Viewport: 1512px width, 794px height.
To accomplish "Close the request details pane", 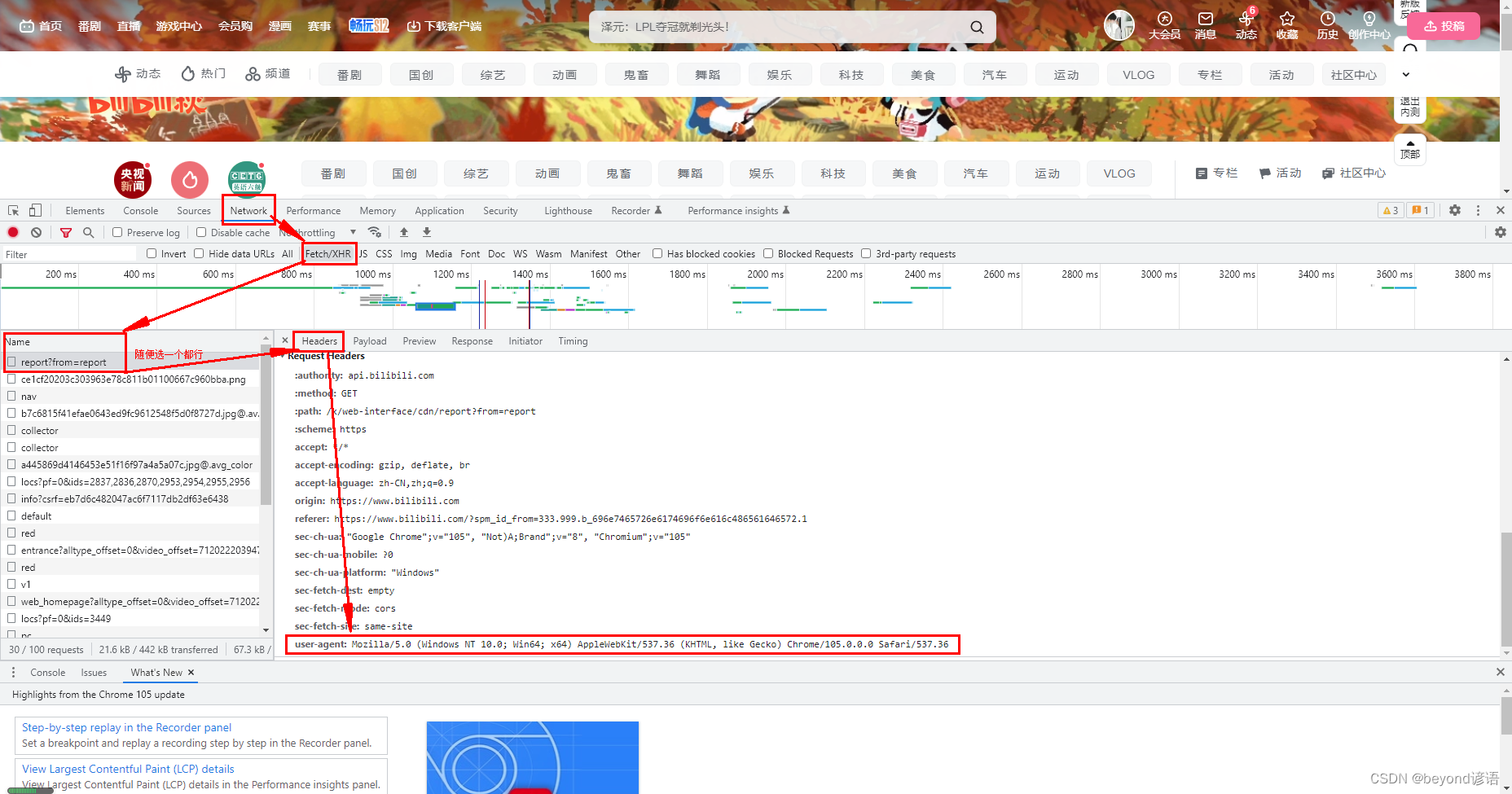I will [x=284, y=340].
